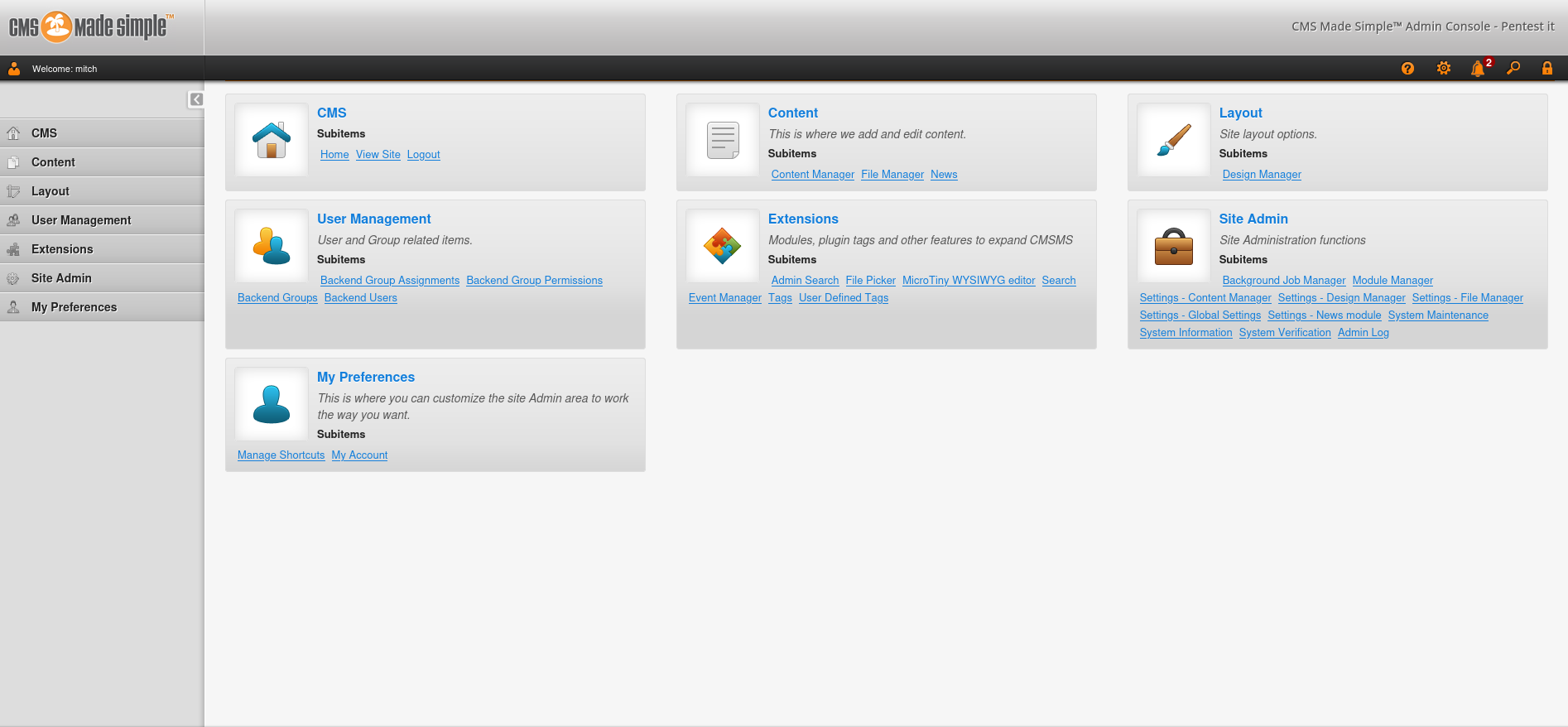Screen dimensions: 1568x727
Task: Open Settings - Content Manager link
Action: pyautogui.click(x=1205, y=298)
